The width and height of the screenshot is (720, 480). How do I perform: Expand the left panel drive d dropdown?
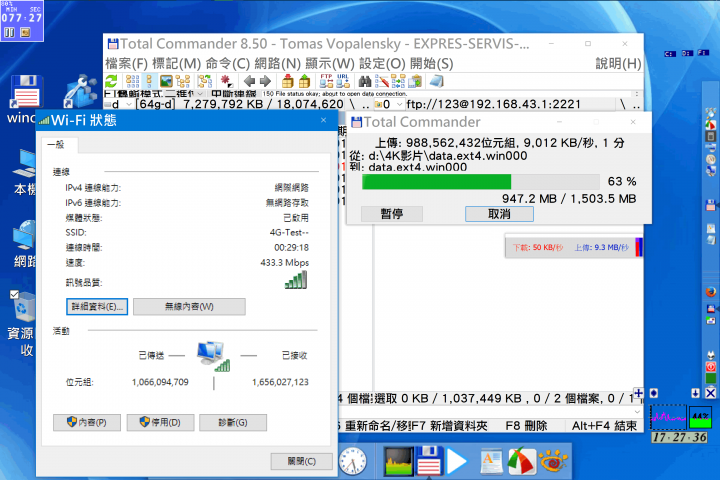point(129,105)
